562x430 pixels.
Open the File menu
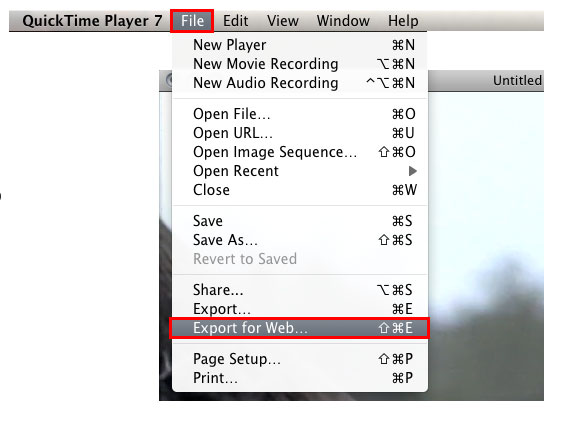point(192,21)
